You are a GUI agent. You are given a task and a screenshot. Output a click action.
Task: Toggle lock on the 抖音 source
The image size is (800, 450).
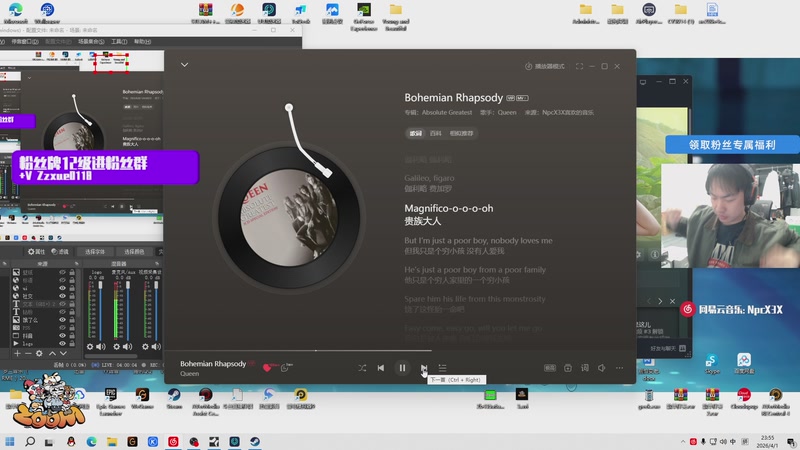[x=72, y=336]
